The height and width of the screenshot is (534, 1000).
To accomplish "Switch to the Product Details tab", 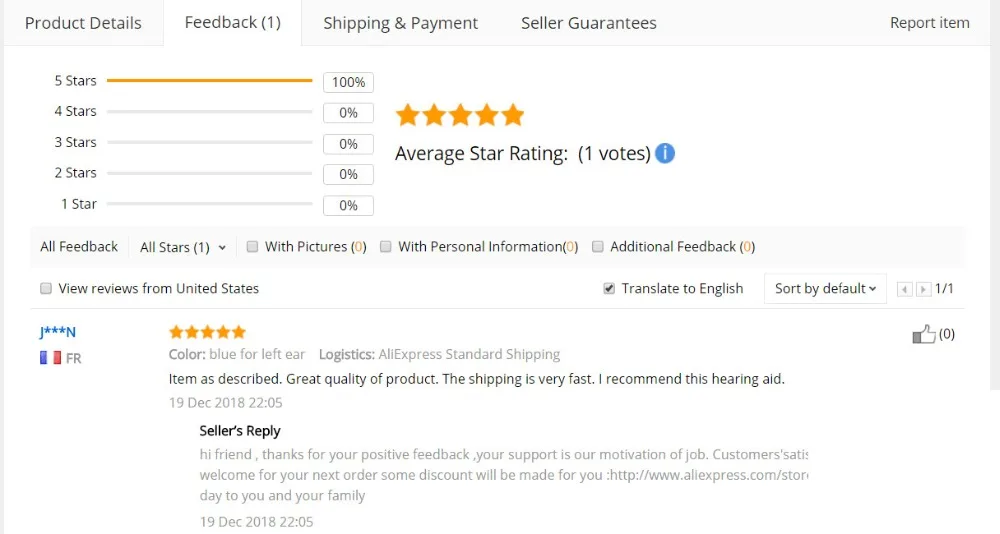I will pyautogui.click(x=83, y=23).
